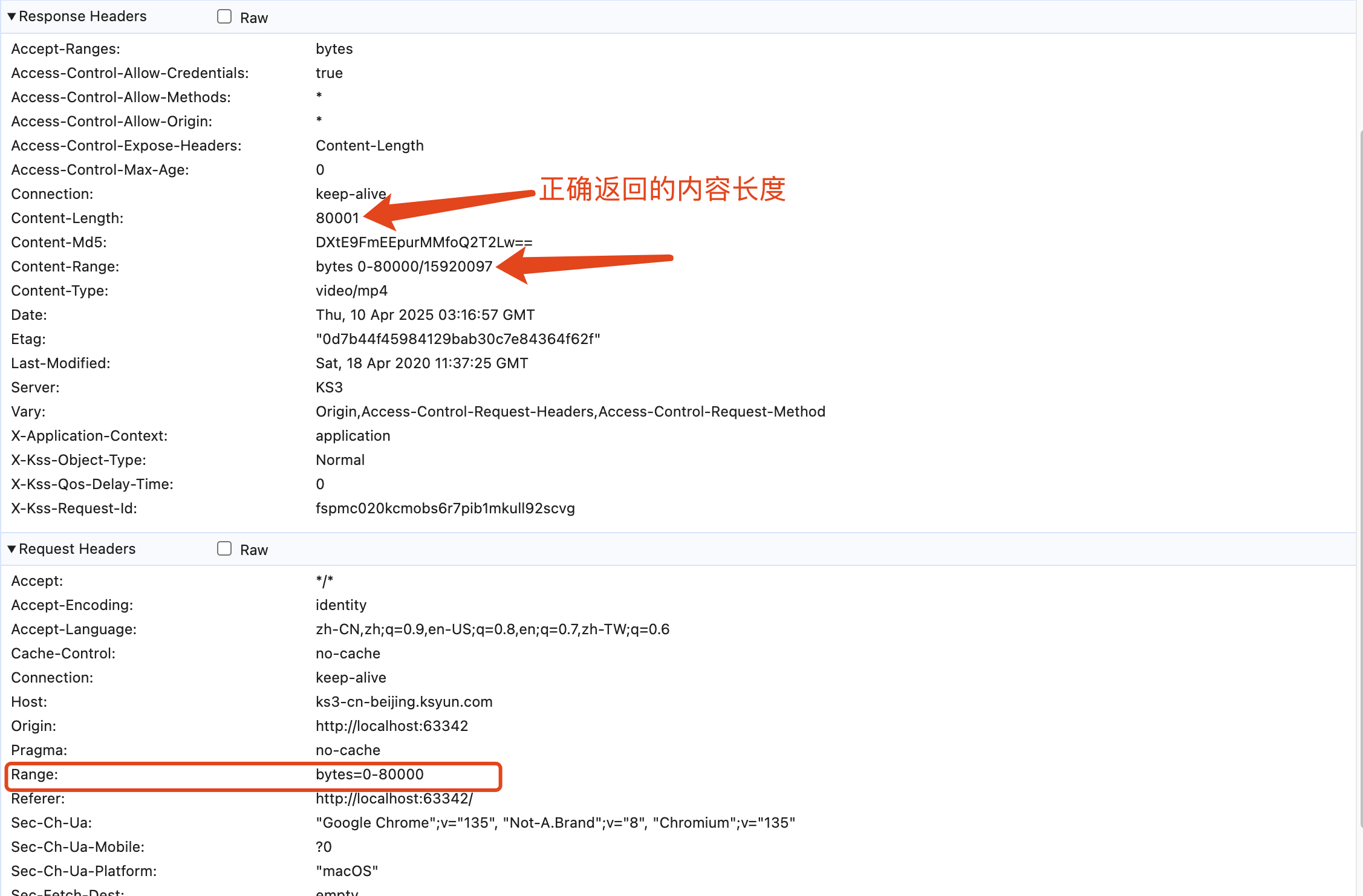Click the X-Kss-Request-Id value
The width and height of the screenshot is (1363, 896).
coord(444,508)
